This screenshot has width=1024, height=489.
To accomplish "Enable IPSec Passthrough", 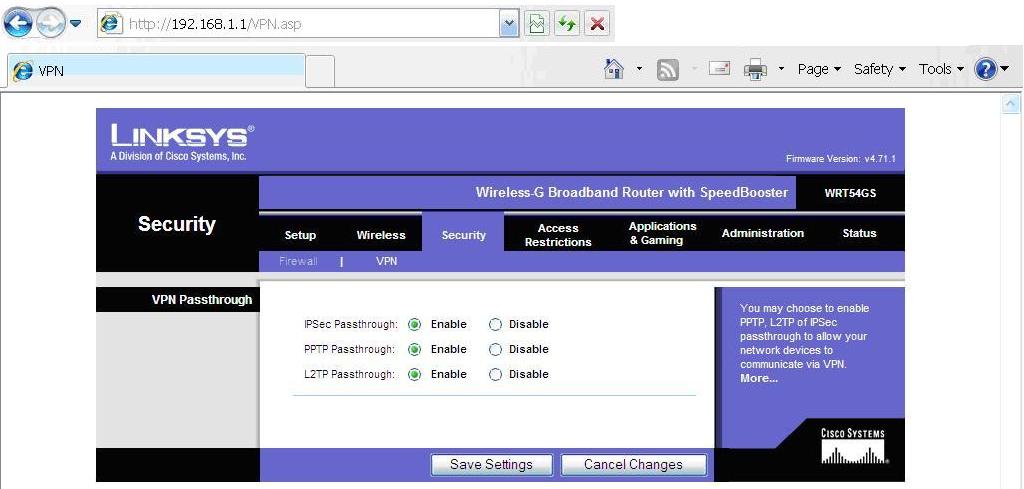I will [x=414, y=324].
